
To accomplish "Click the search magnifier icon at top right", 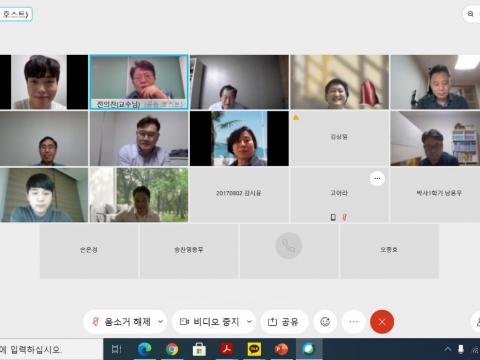I will [471, 14].
